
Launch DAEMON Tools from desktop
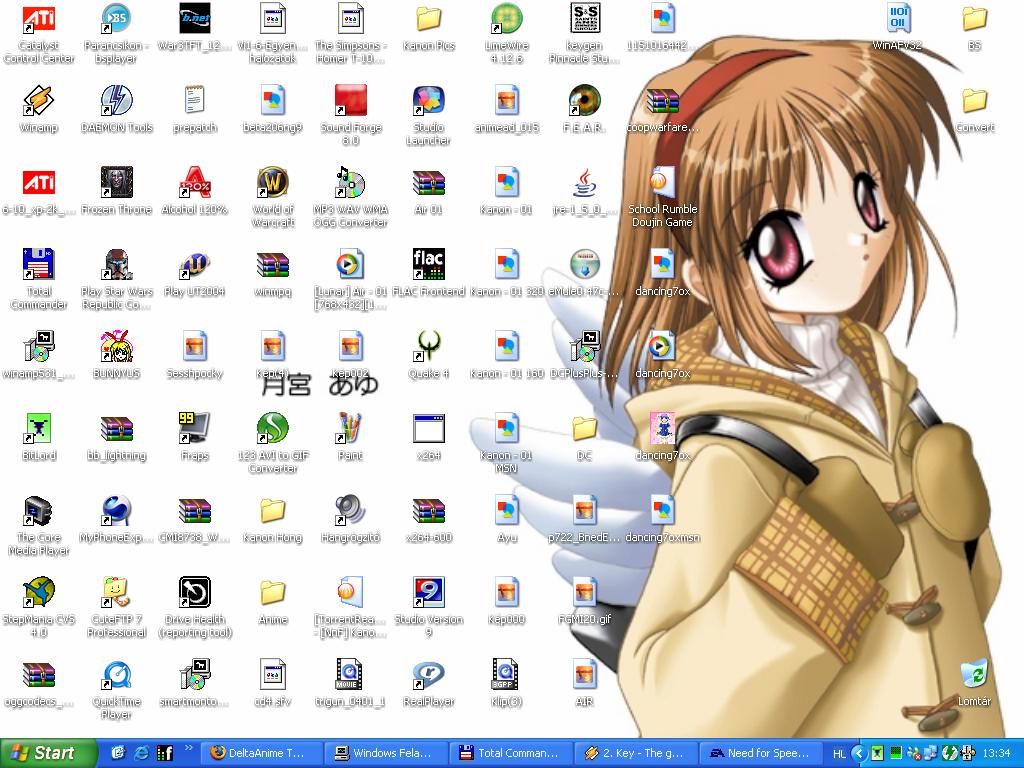(x=117, y=100)
